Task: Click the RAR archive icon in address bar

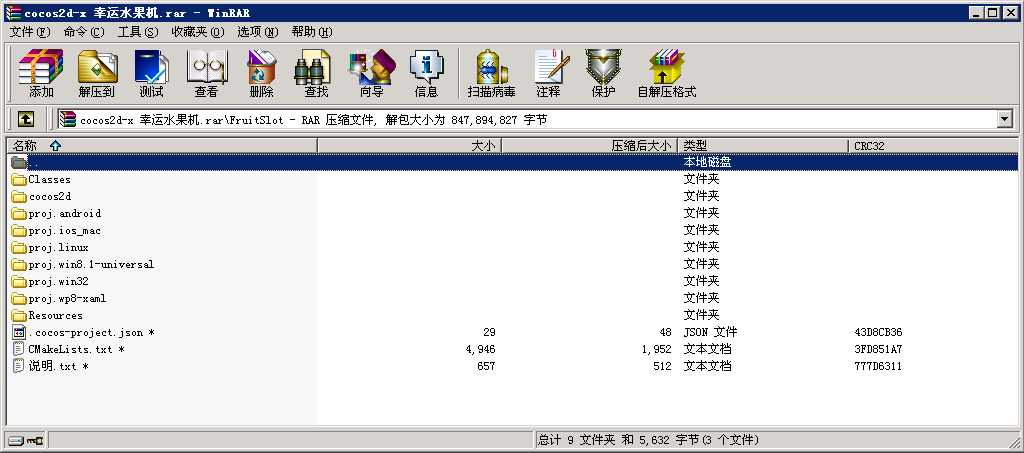Action: [x=67, y=119]
